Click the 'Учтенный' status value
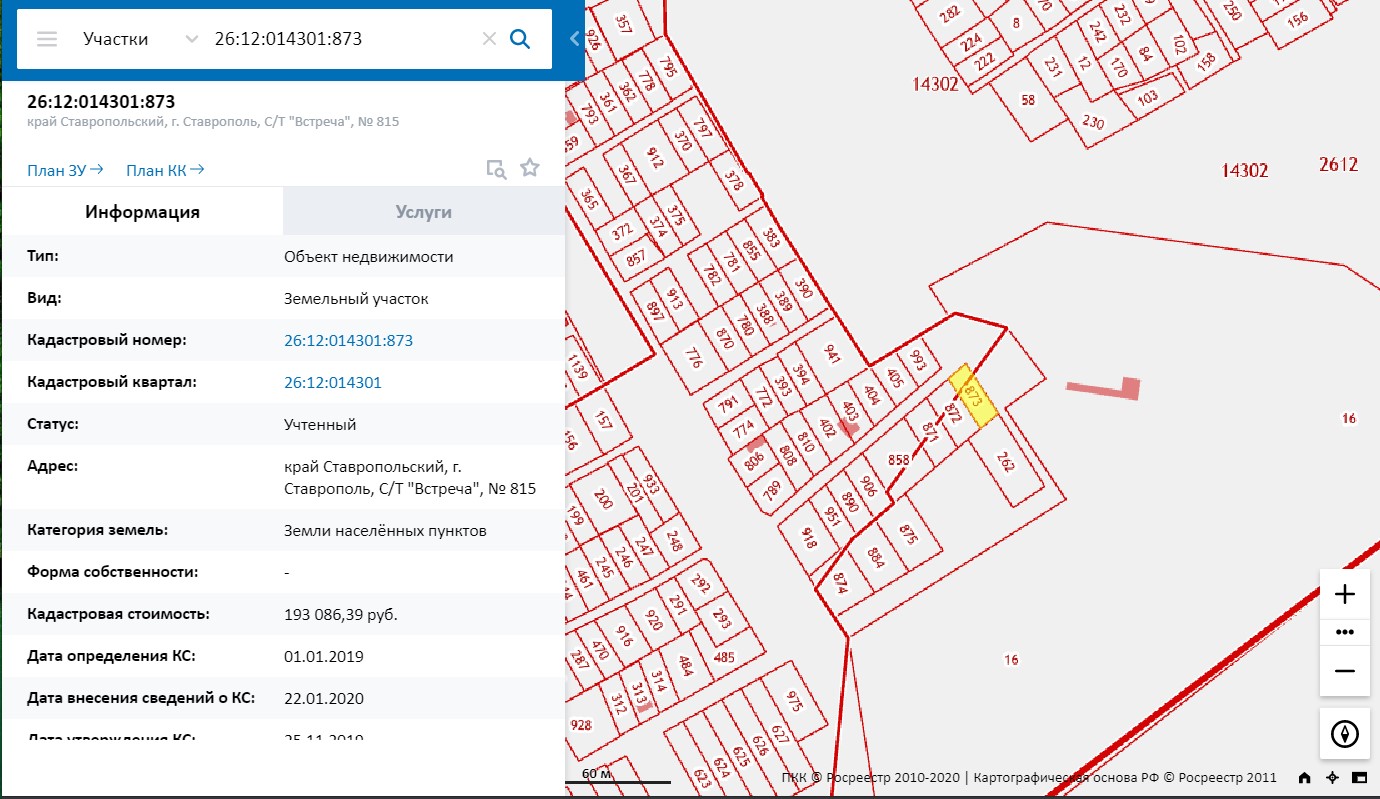Screen dimensions: 1380x799 point(320,425)
